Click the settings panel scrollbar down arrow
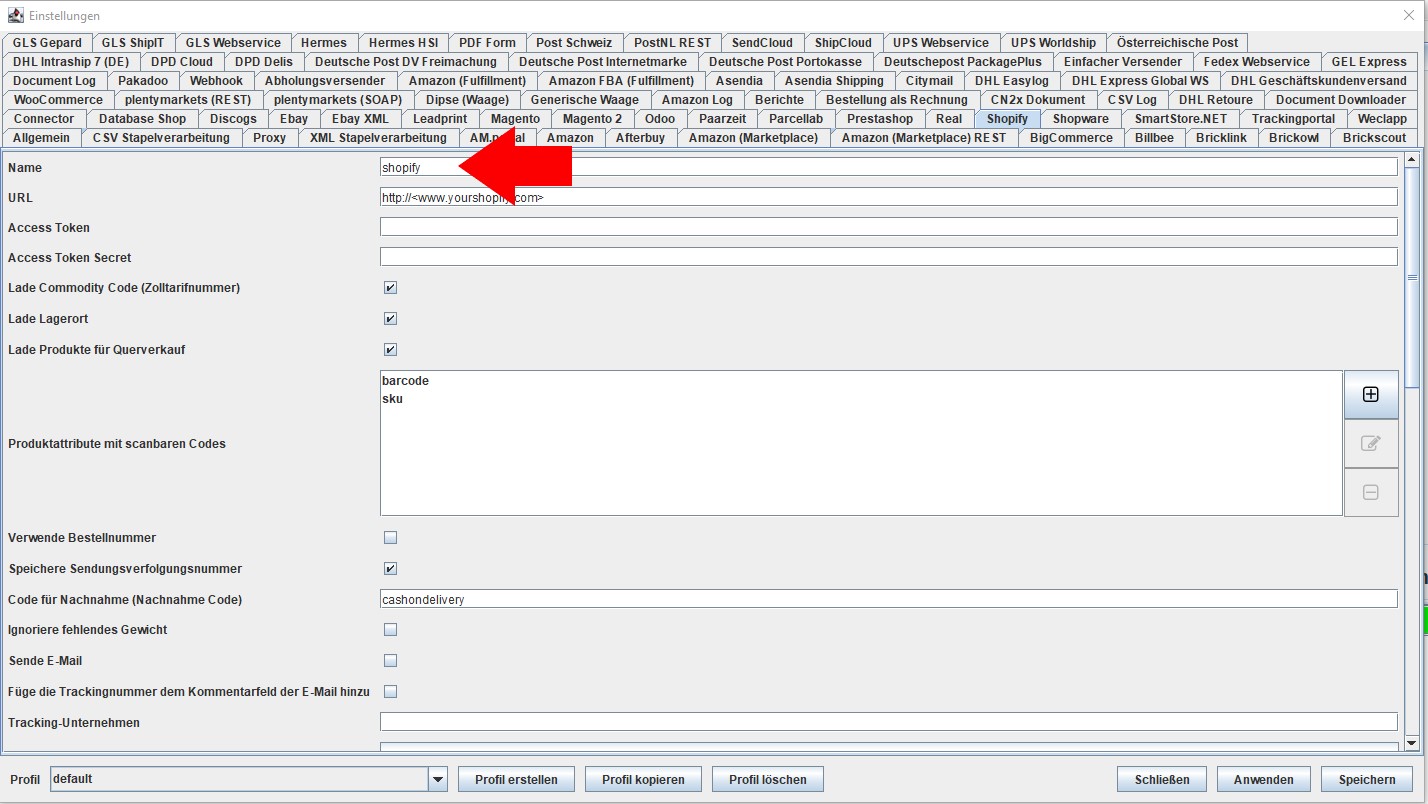Image resolution: width=1428 pixels, height=804 pixels. click(x=1412, y=742)
